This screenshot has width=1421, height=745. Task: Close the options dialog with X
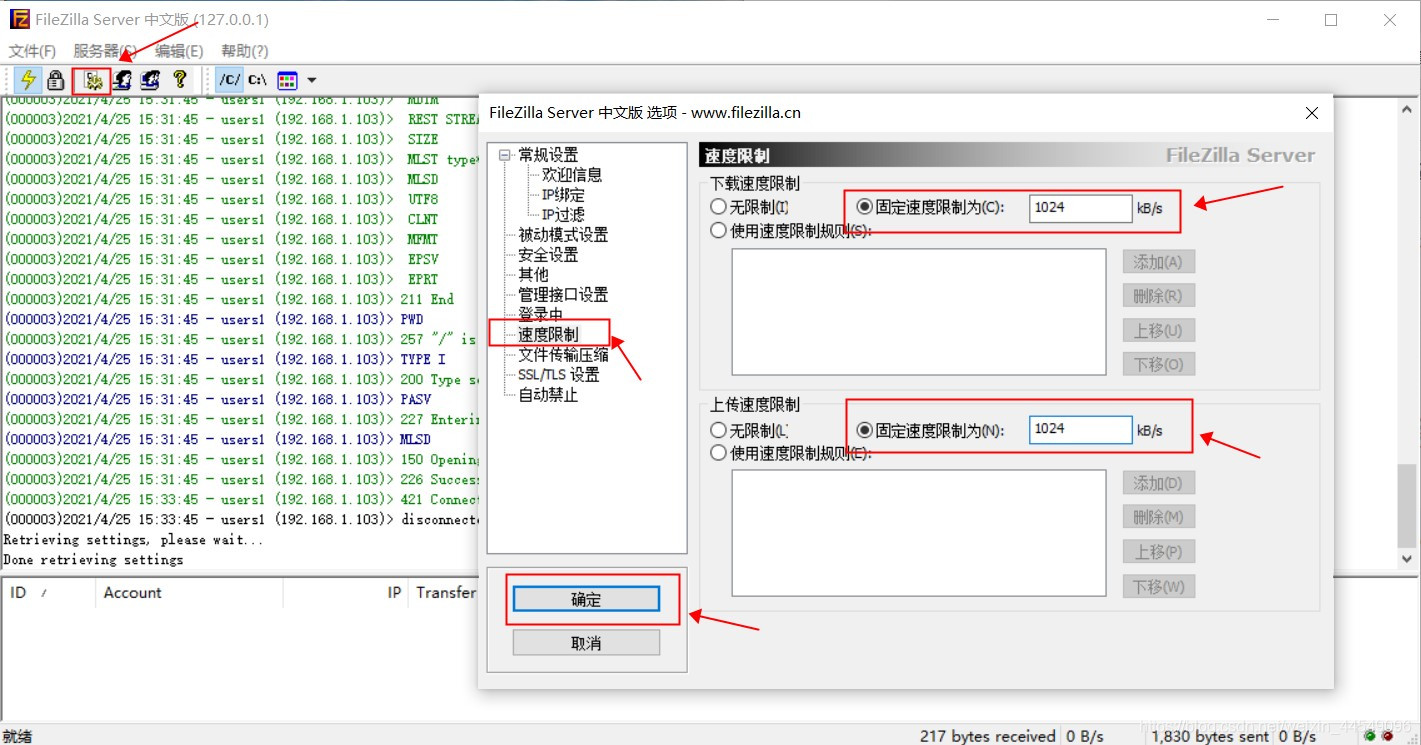(x=1312, y=113)
